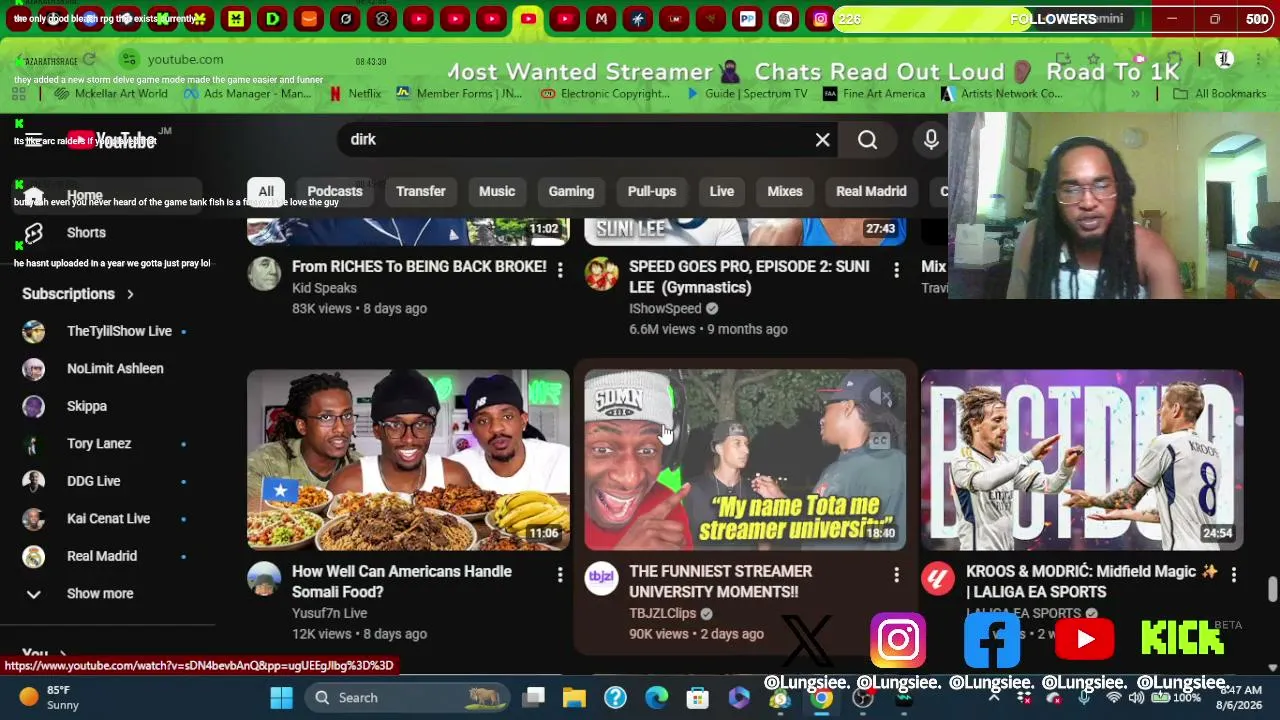
Task: Play the KROOS & MODRIĆ Midfield Magic thumbnail
Action: click(x=1082, y=460)
